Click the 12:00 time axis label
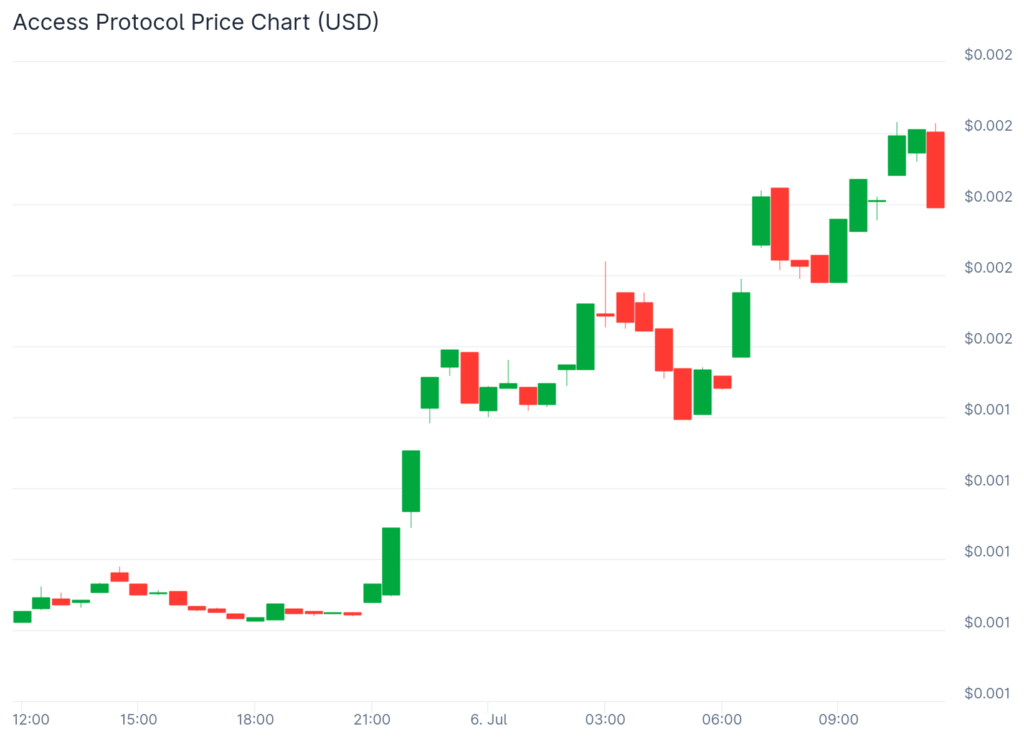Viewport: 1024px width, 747px height. (x=31, y=719)
